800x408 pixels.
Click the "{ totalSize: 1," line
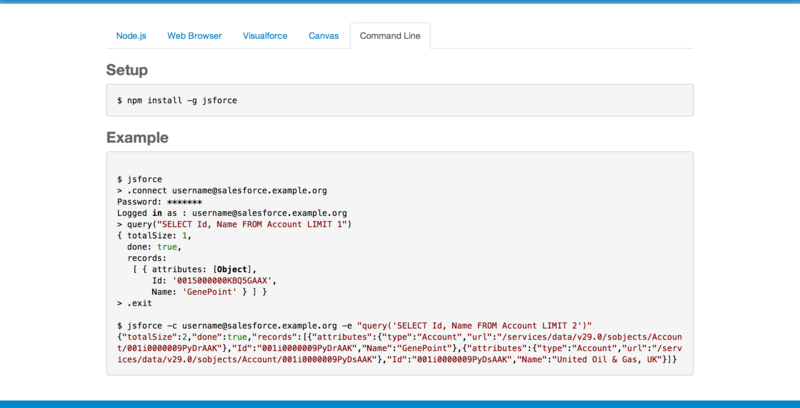(155, 236)
